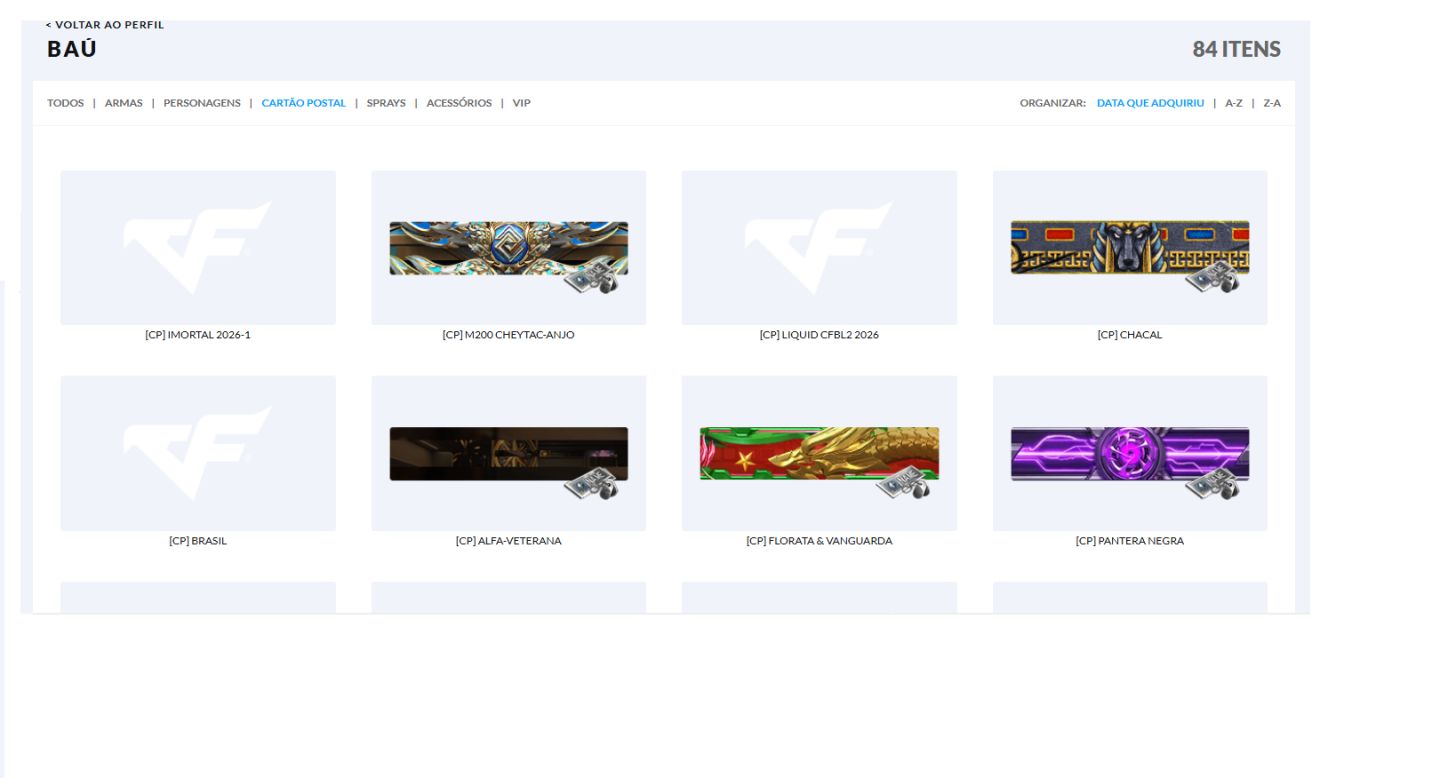Select the Alfa-Veterana postcard banner
The width and height of the screenshot is (1440, 778).
click(509, 454)
